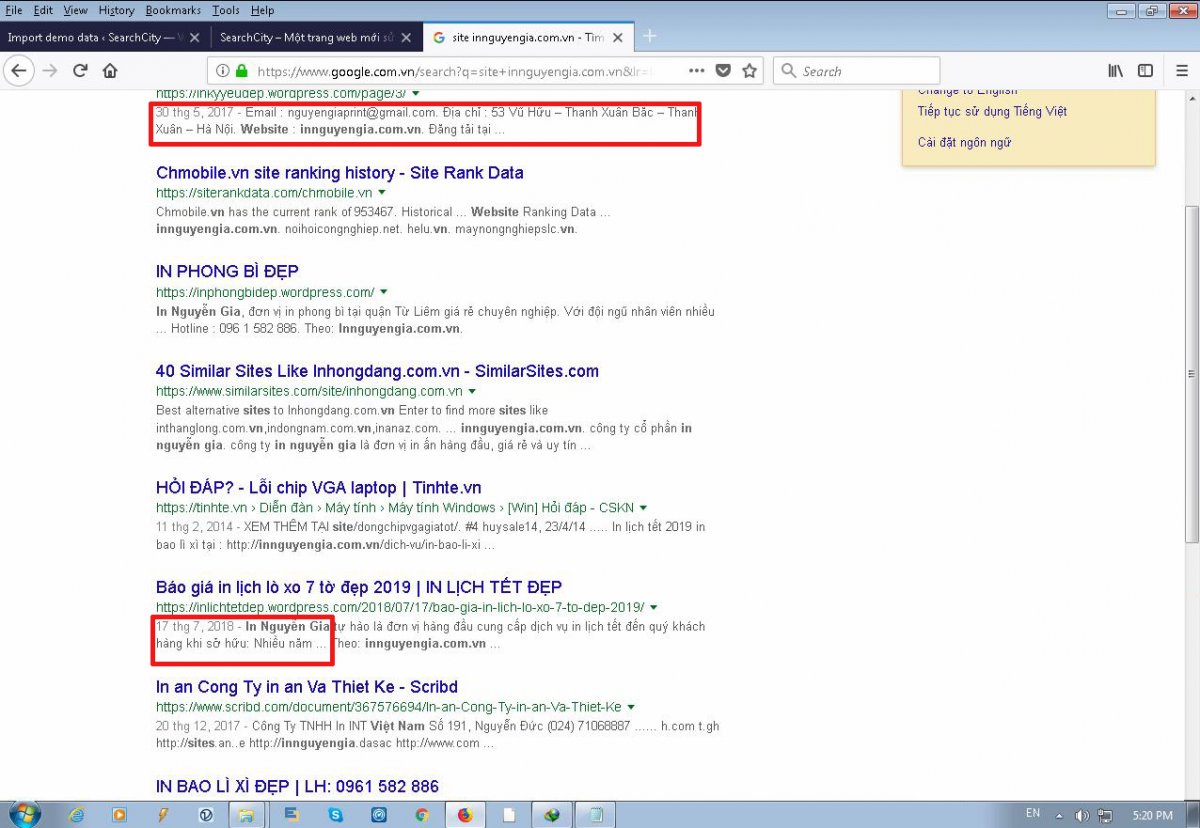Click 'Cài đặt ngôn ngữ' link
1200x828 pixels.
click(964, 143)
